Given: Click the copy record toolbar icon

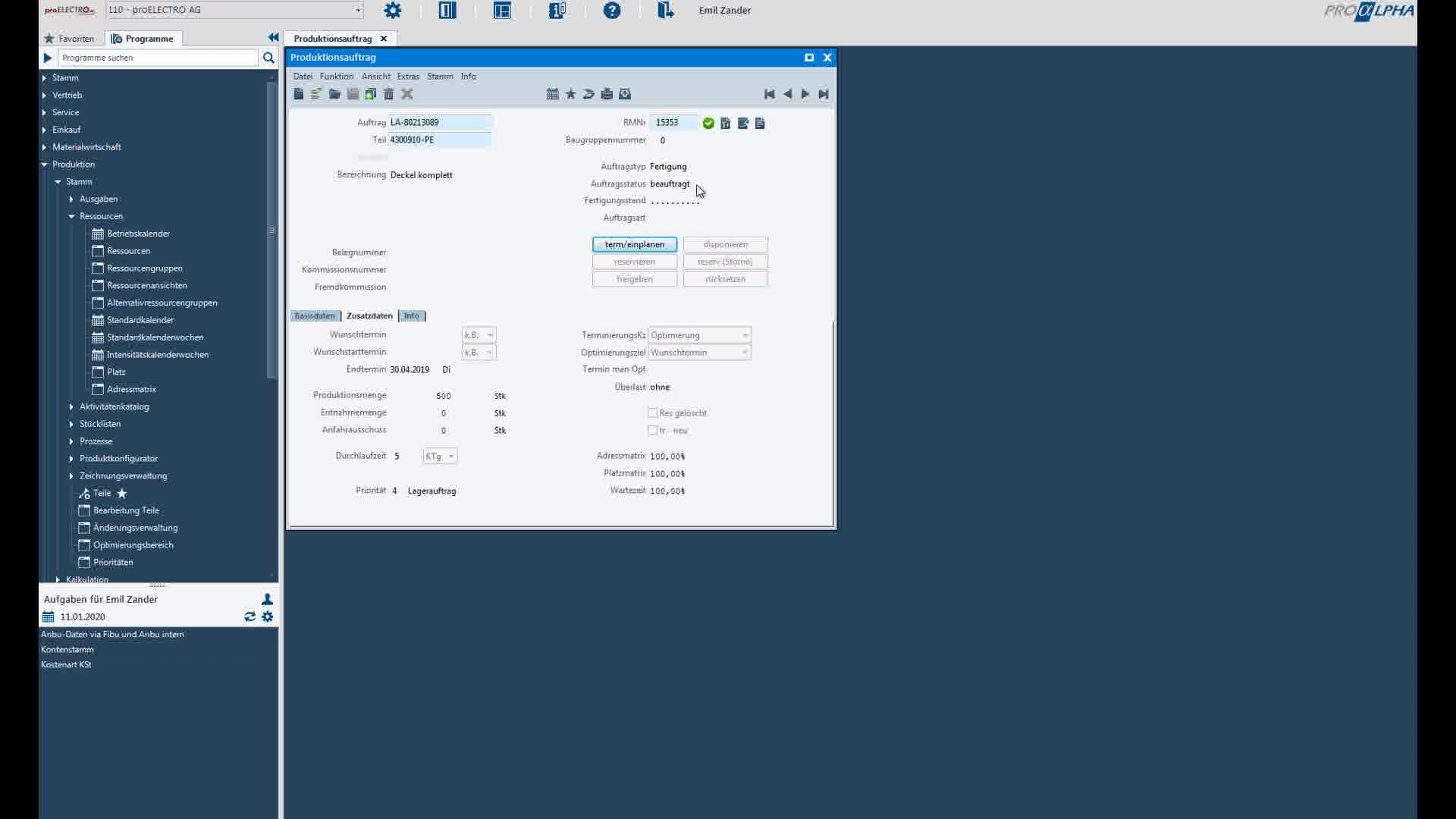Looking at the screenshot, I should (371, 94).
